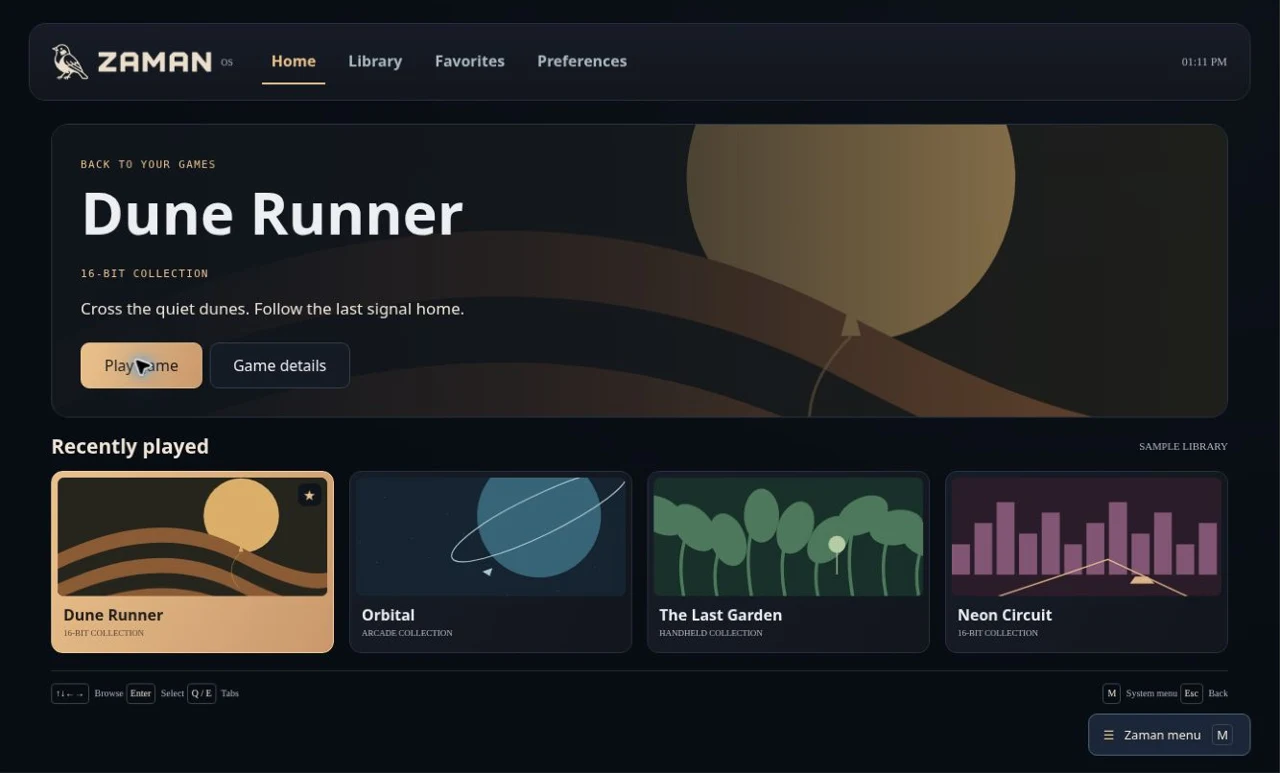Click the 01:11 PM clock
The height and width of the screenshot is (773, 1280).
point(1204,62)
